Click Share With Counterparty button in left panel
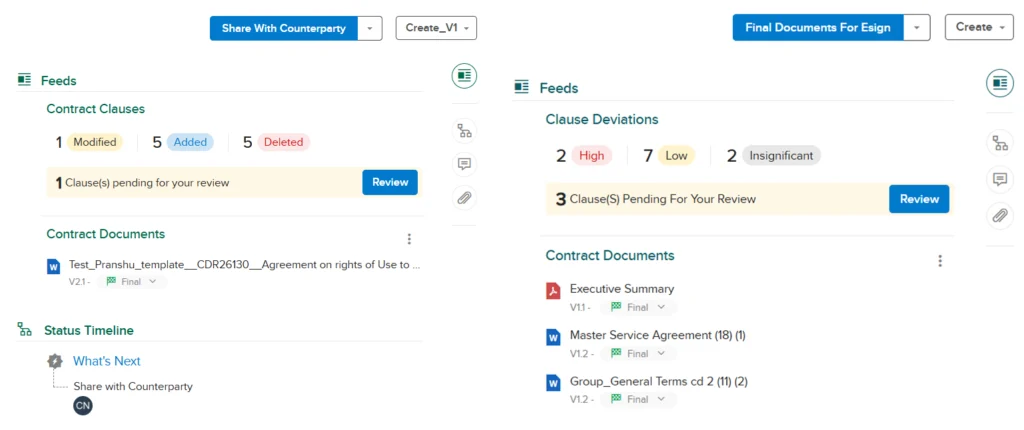Viewport: 1024px width, 430px height. (283, 28)
